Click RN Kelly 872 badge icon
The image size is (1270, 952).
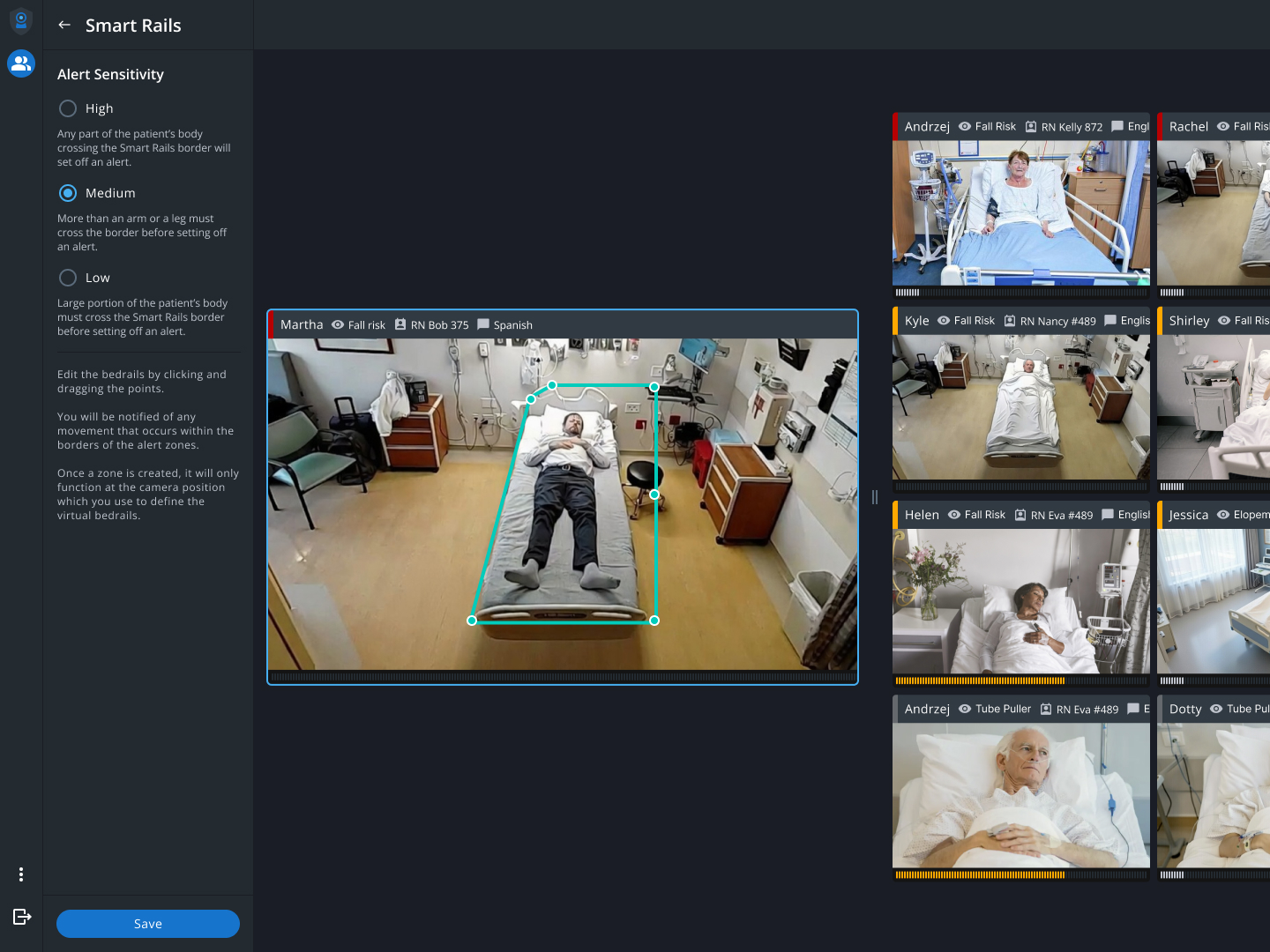(1031, 126)
